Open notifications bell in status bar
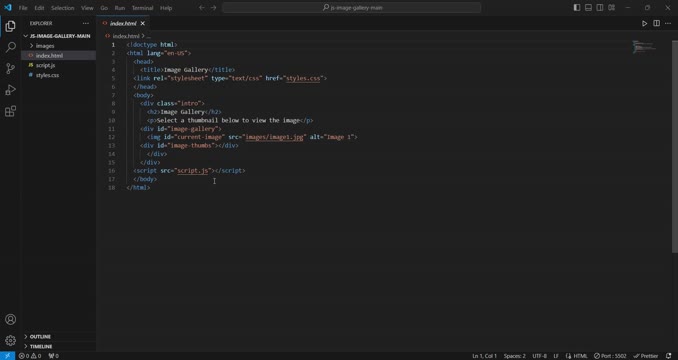Viewport: 678px width, 360px height. pos(668,356)
